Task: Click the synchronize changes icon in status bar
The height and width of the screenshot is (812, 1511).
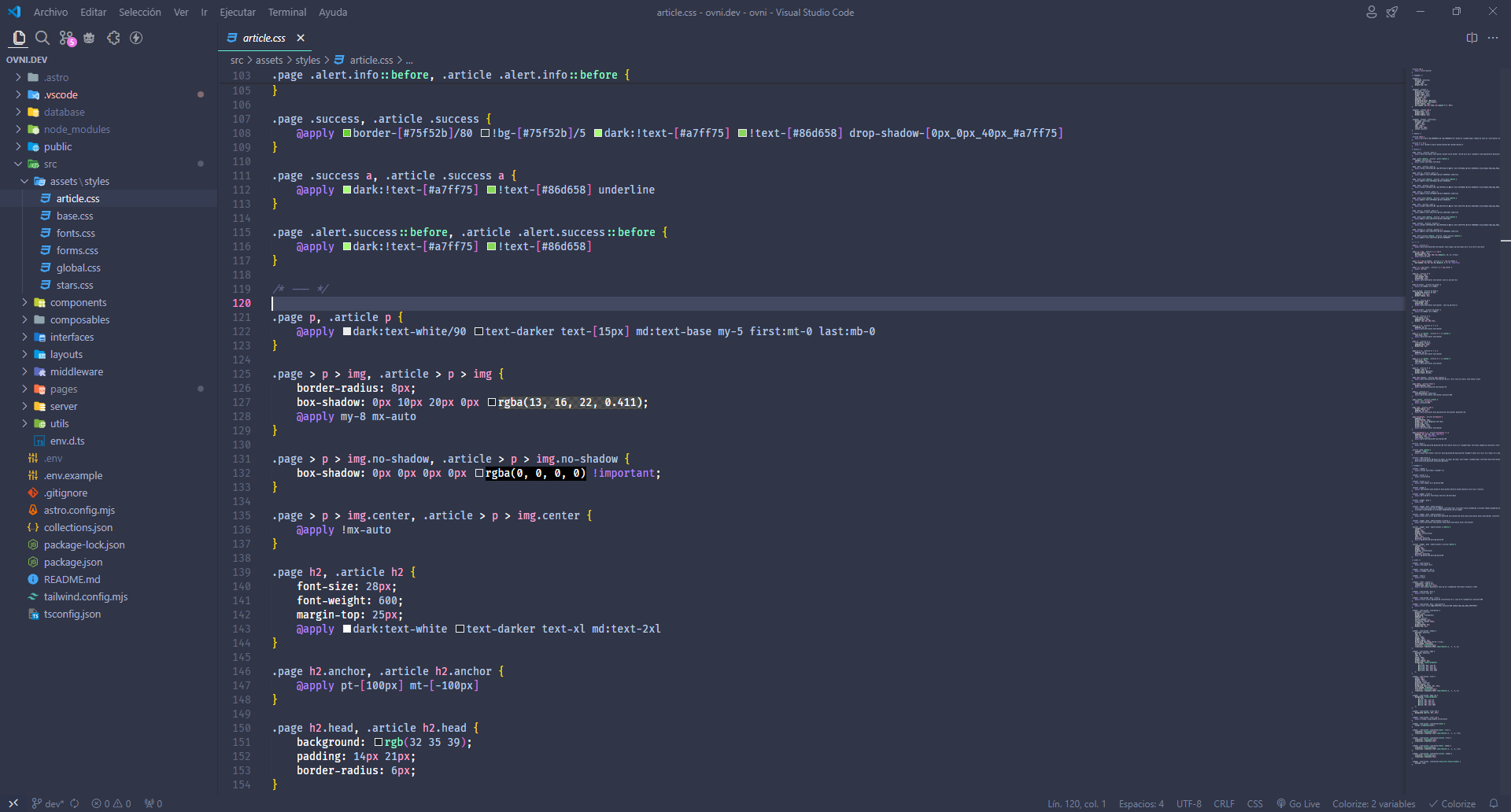Action: point(75,803)
